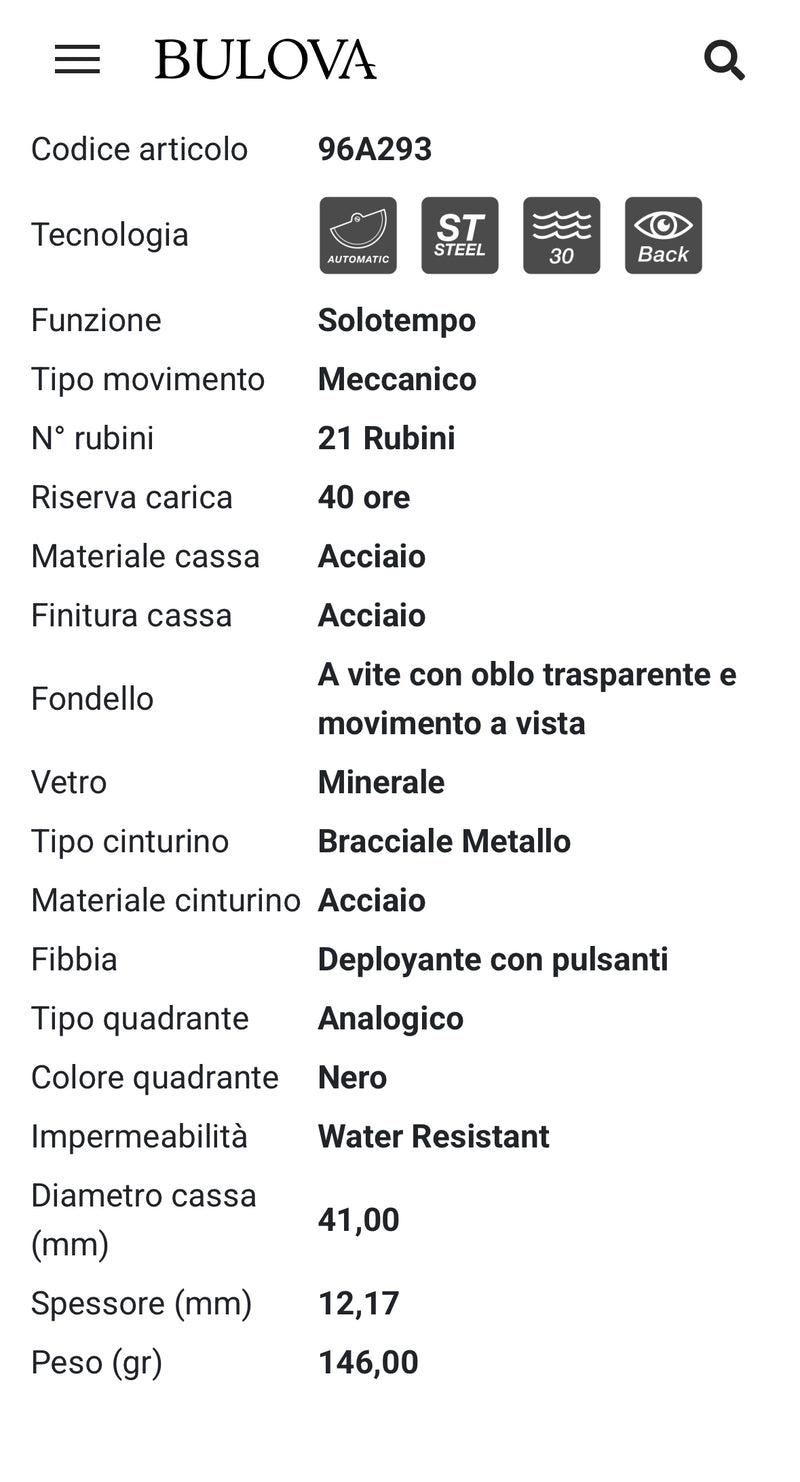Click the Solotempo function value

(397, 320)
